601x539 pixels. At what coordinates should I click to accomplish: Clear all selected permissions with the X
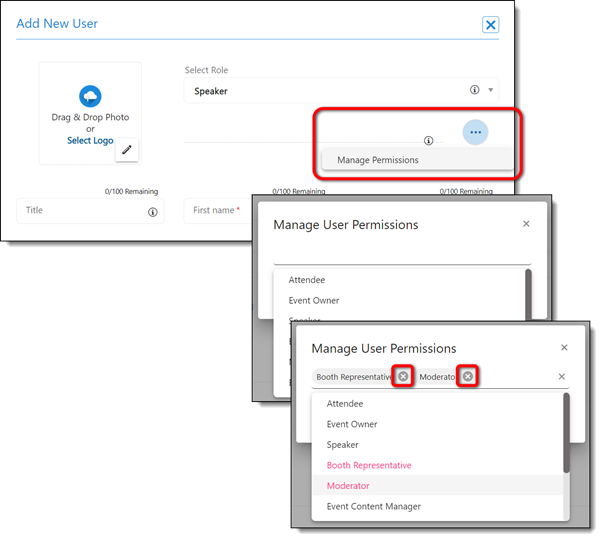click(561, 377)
